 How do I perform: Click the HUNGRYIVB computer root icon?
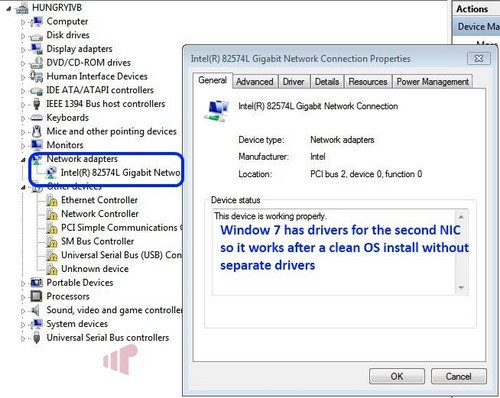[22, 8]
